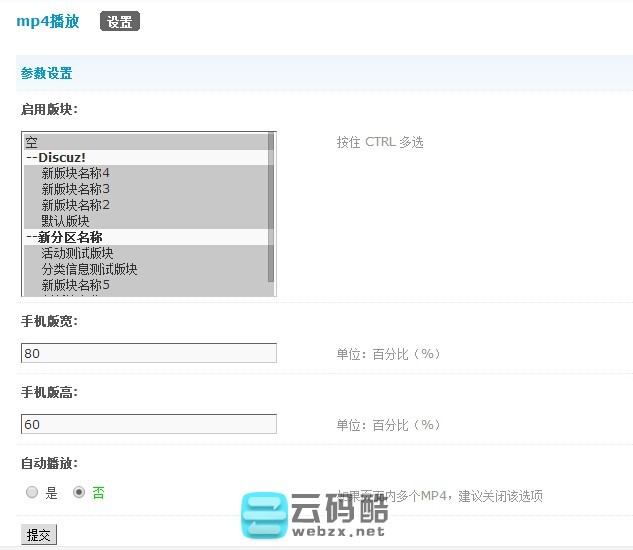Click the forum list's vertical scrollbar
The width and height of the screenshot is (633, 550).
[x=271, y=210]
